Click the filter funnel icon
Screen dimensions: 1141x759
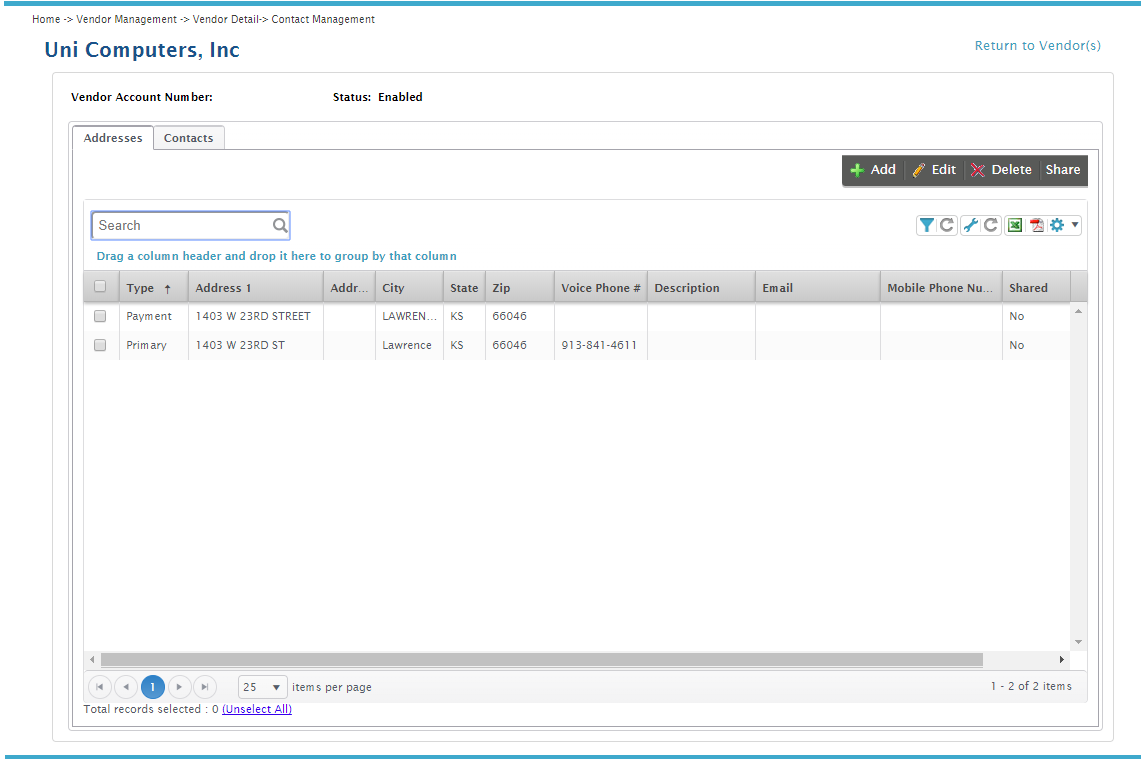point(926,226)
